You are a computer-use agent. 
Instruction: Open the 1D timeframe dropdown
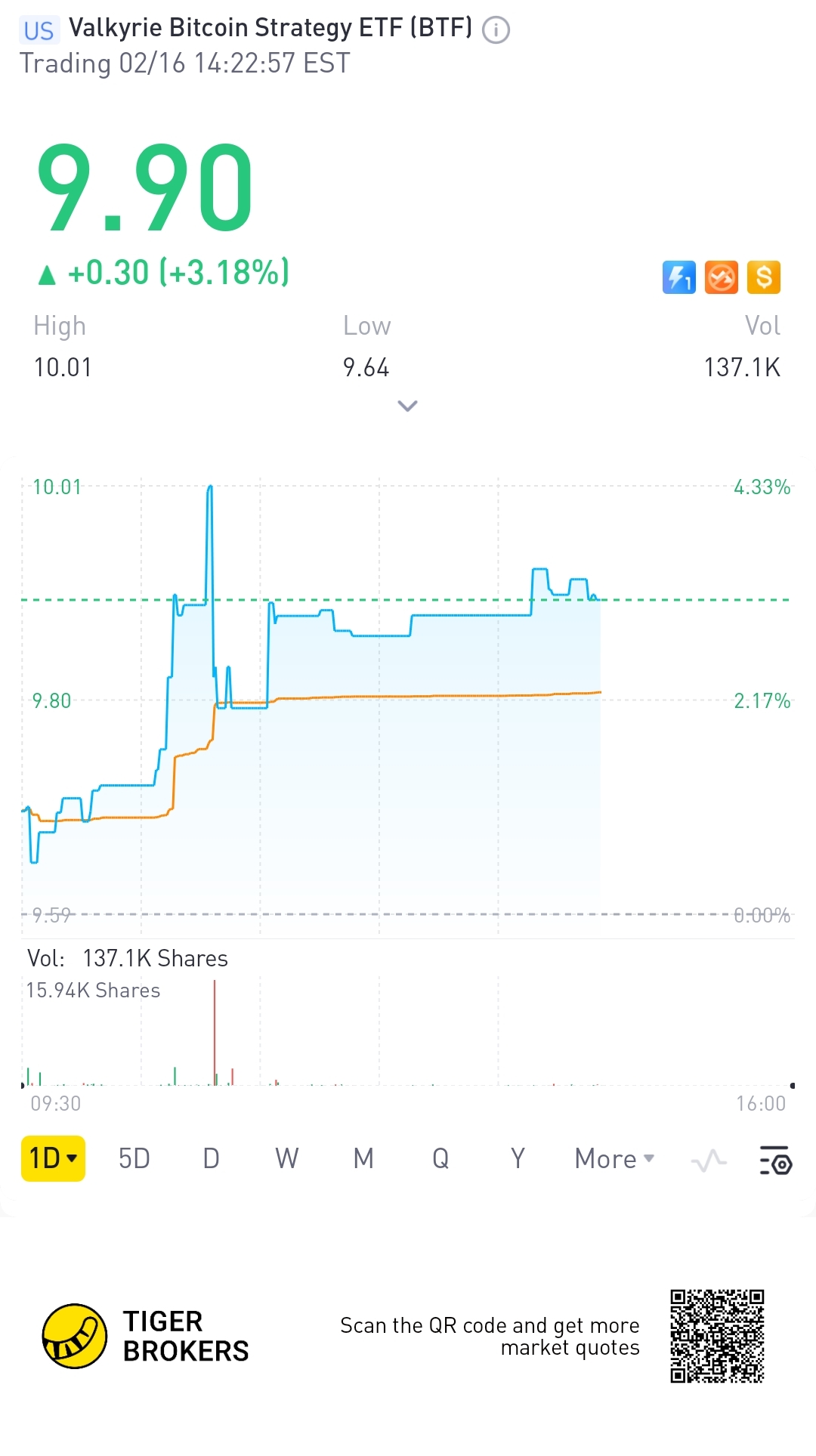pyautogui.click(x=53, y=1158)
